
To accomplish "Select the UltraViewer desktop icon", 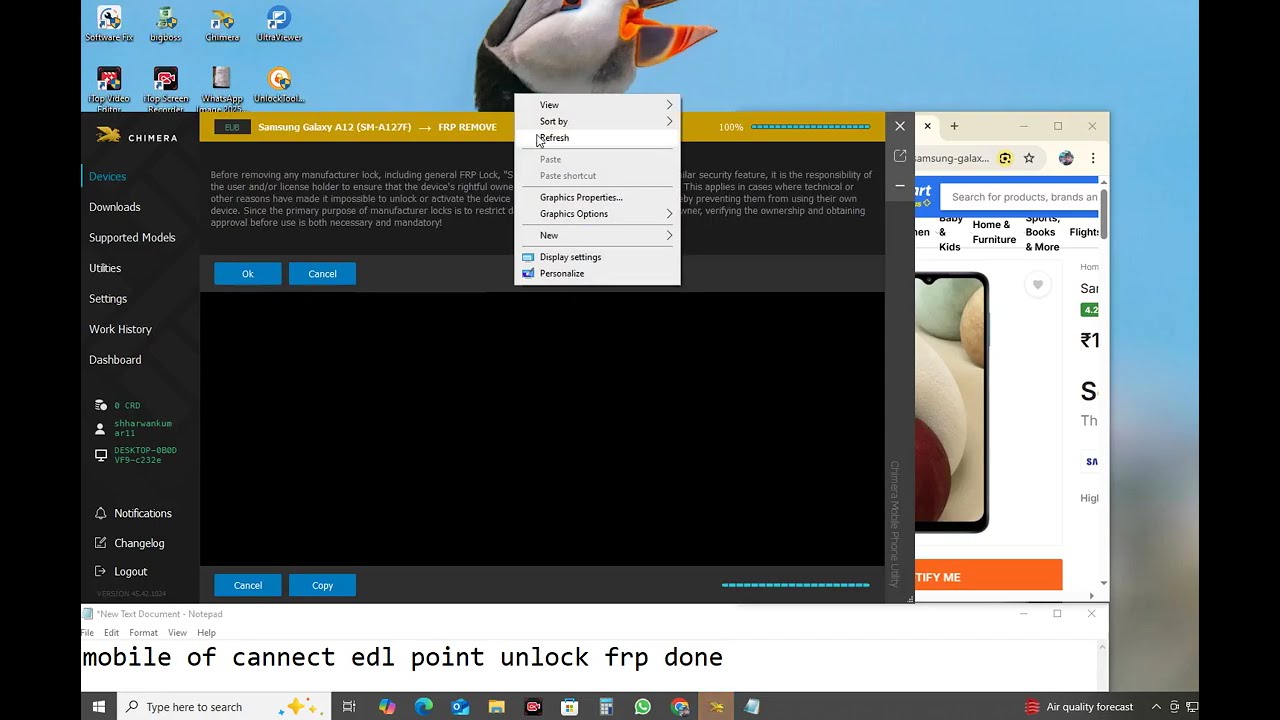I will 279,24.
